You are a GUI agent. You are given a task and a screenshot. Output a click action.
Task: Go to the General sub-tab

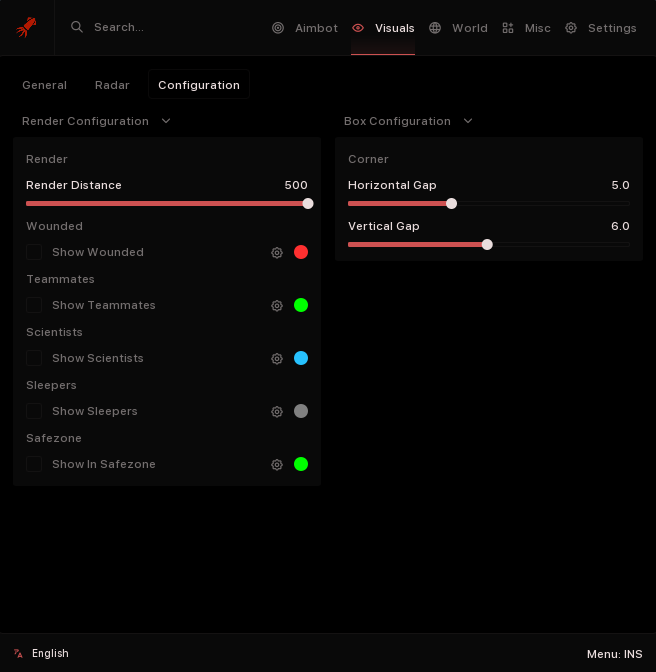pyautogui.click(x=44, y=85)
